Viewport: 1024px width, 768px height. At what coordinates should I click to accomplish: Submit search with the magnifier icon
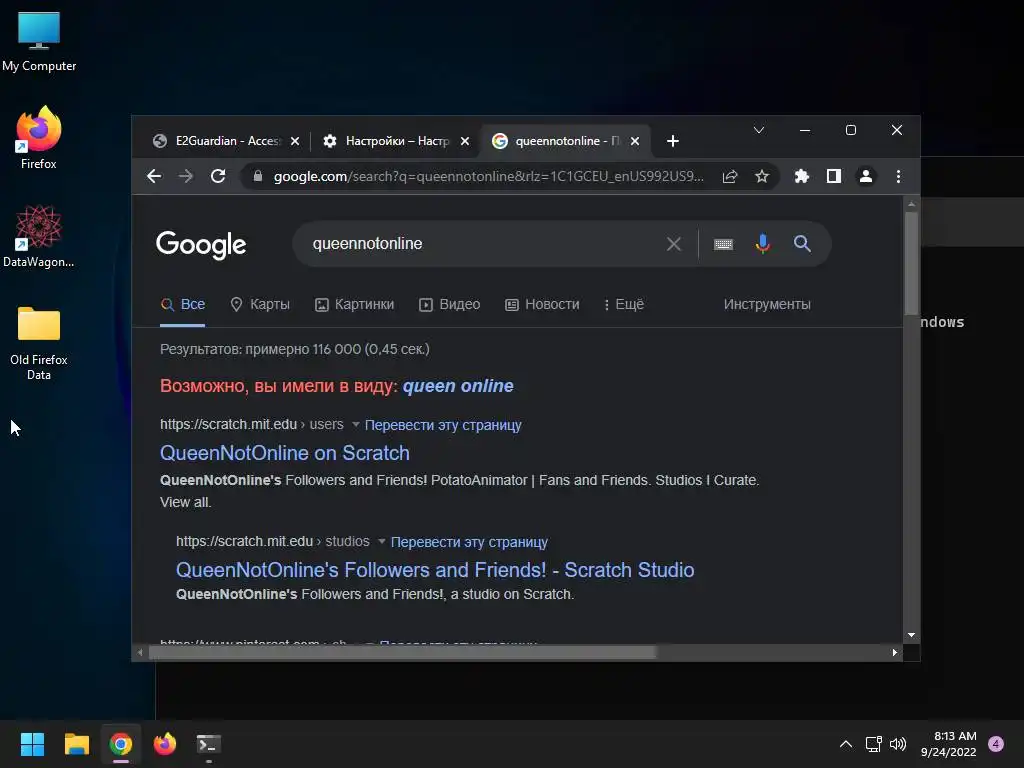[x=802, y=244]
